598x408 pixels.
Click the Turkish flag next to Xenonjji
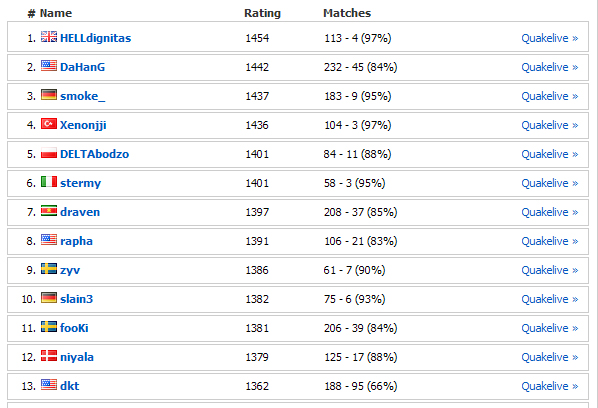tap(49, 124)
